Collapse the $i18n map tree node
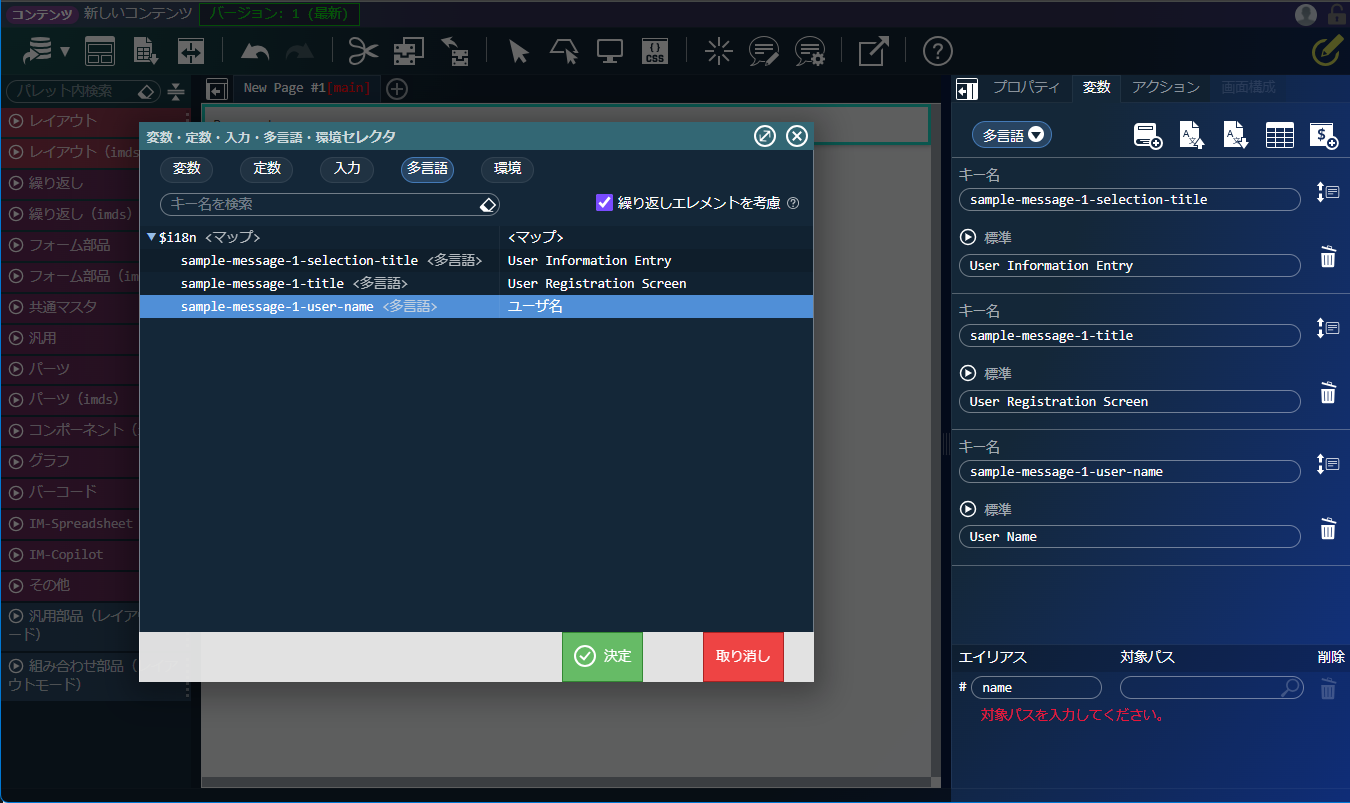Image resolution: width=1350 pixels, height=803 pixels. (x=151, y=237)
